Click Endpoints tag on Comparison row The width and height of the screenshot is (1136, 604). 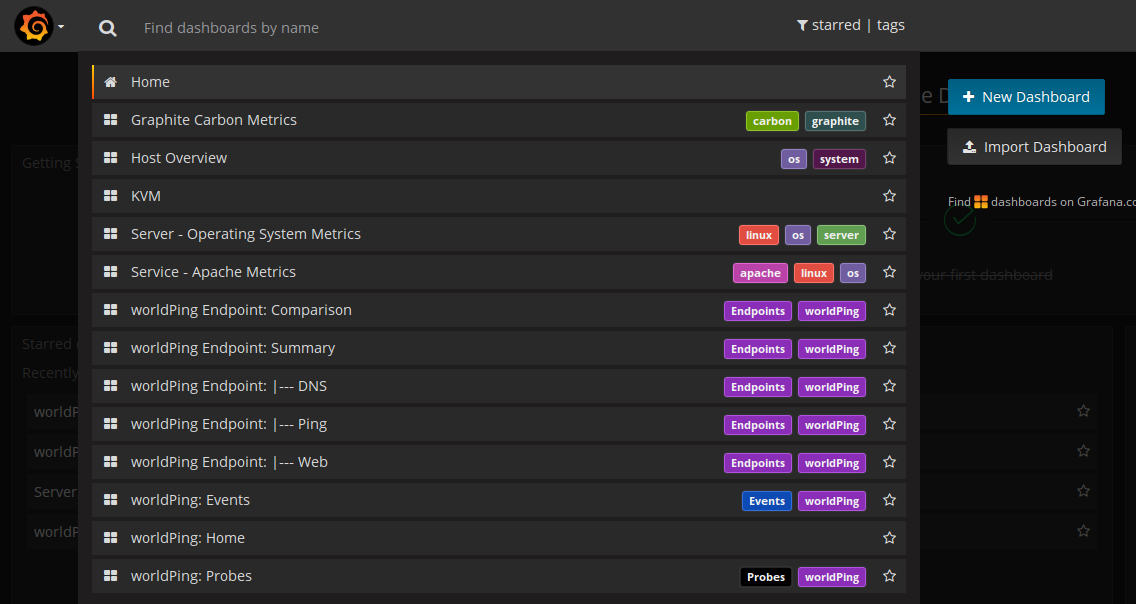coord(758,311)
